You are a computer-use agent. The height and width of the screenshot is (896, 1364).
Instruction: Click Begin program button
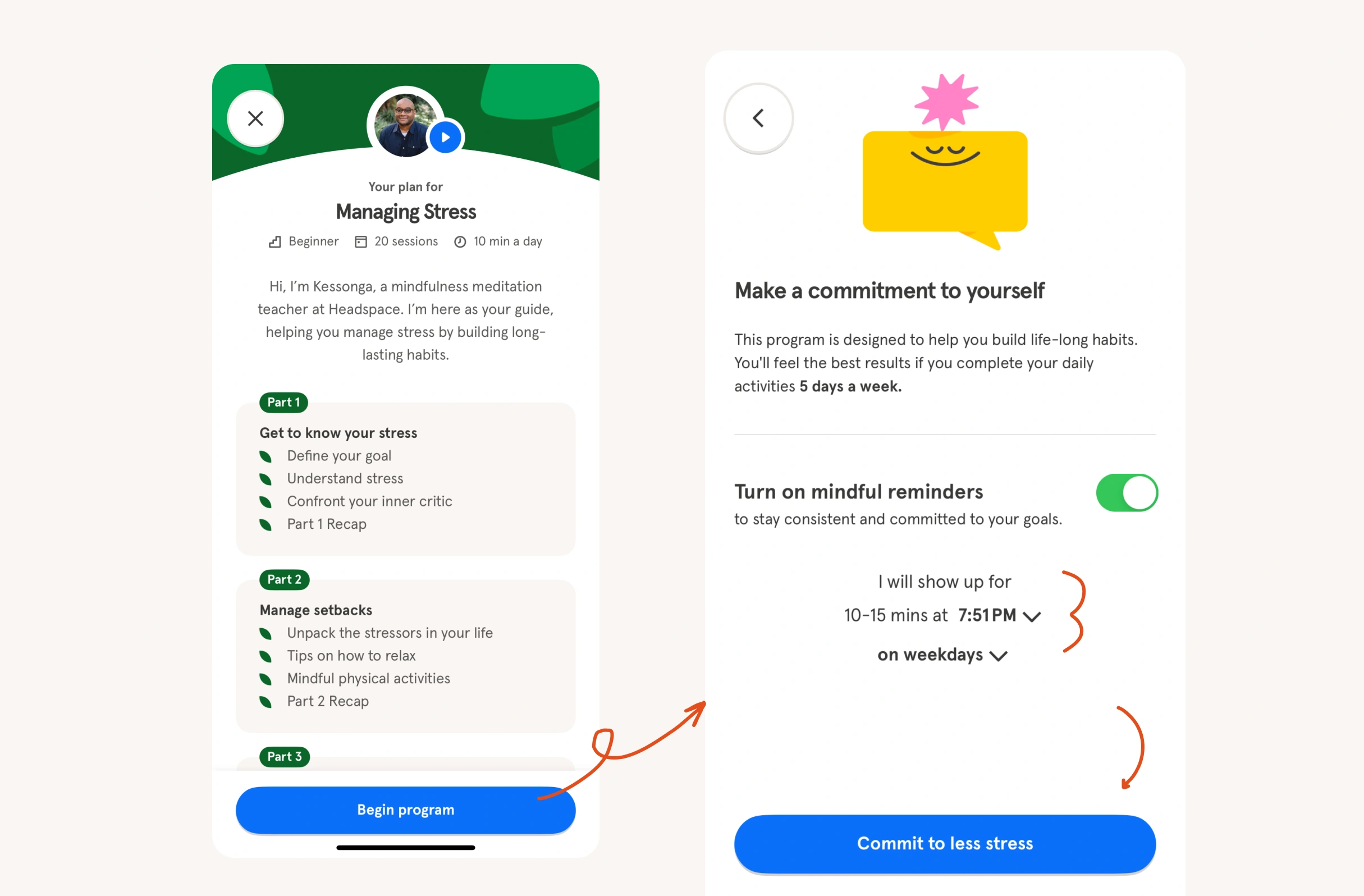pyautogui.click(x=405, y=810)
